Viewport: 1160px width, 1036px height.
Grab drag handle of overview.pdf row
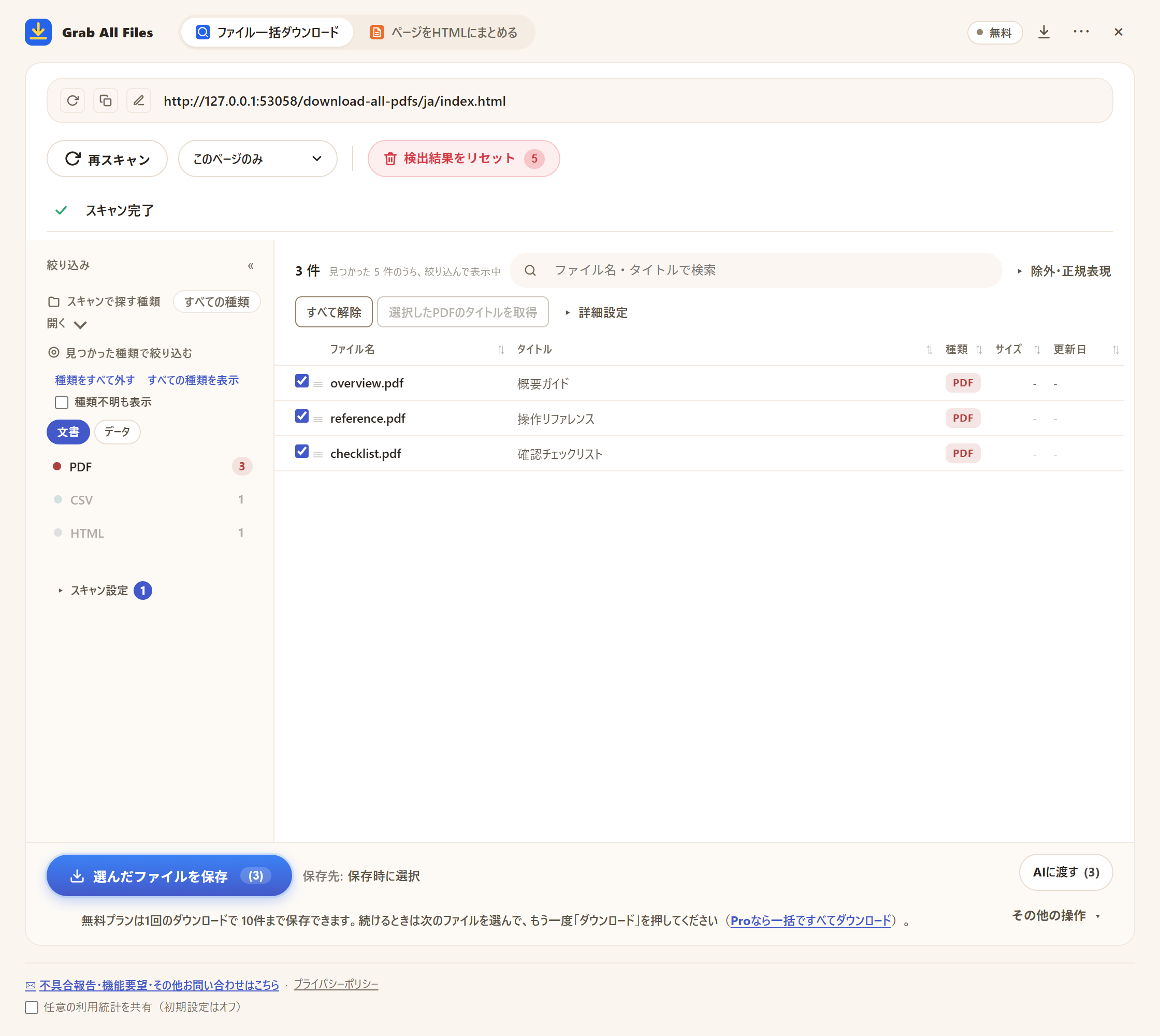[318, 384]
